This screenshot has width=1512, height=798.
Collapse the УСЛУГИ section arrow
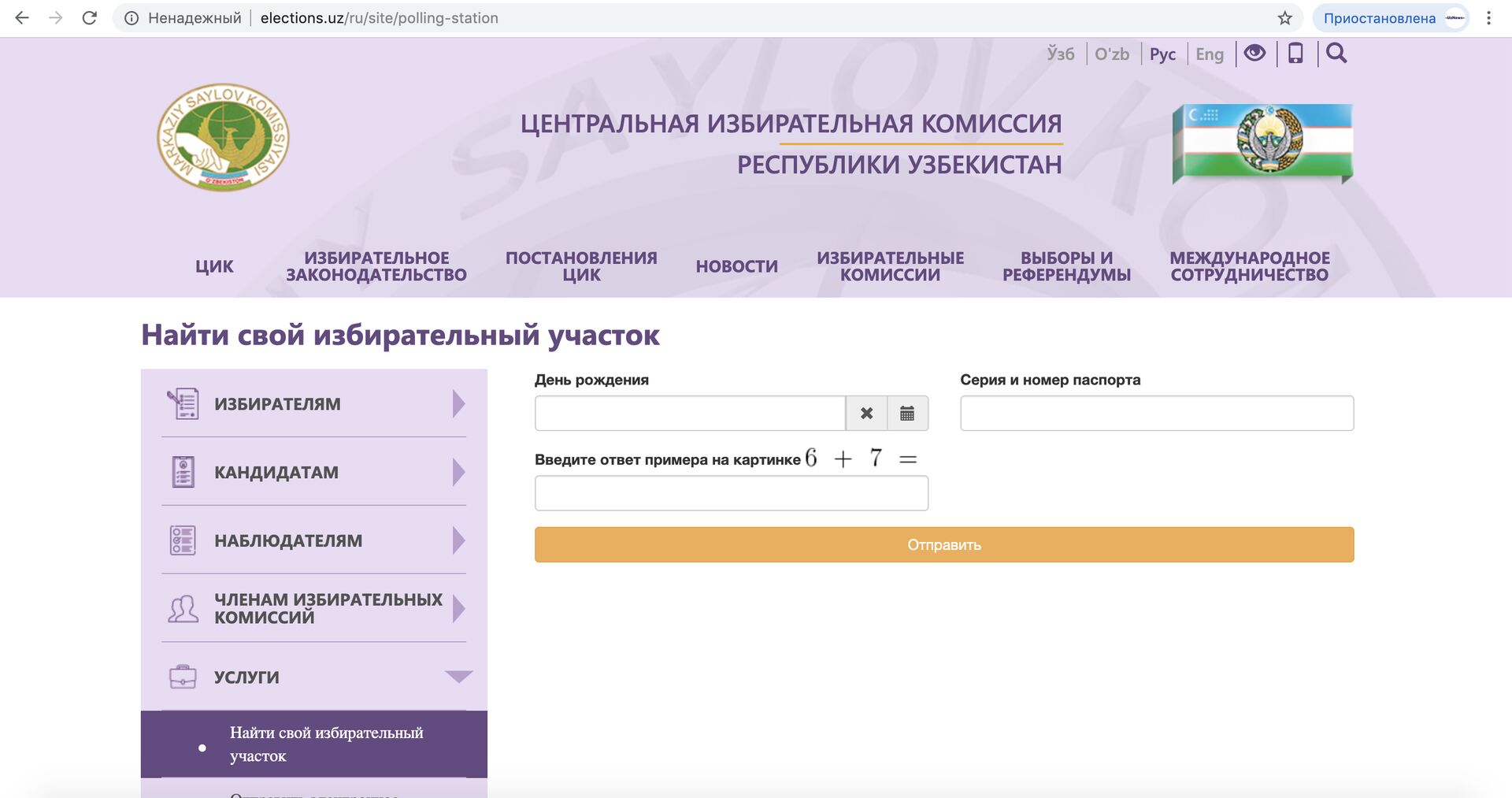[x=458, y=676]
